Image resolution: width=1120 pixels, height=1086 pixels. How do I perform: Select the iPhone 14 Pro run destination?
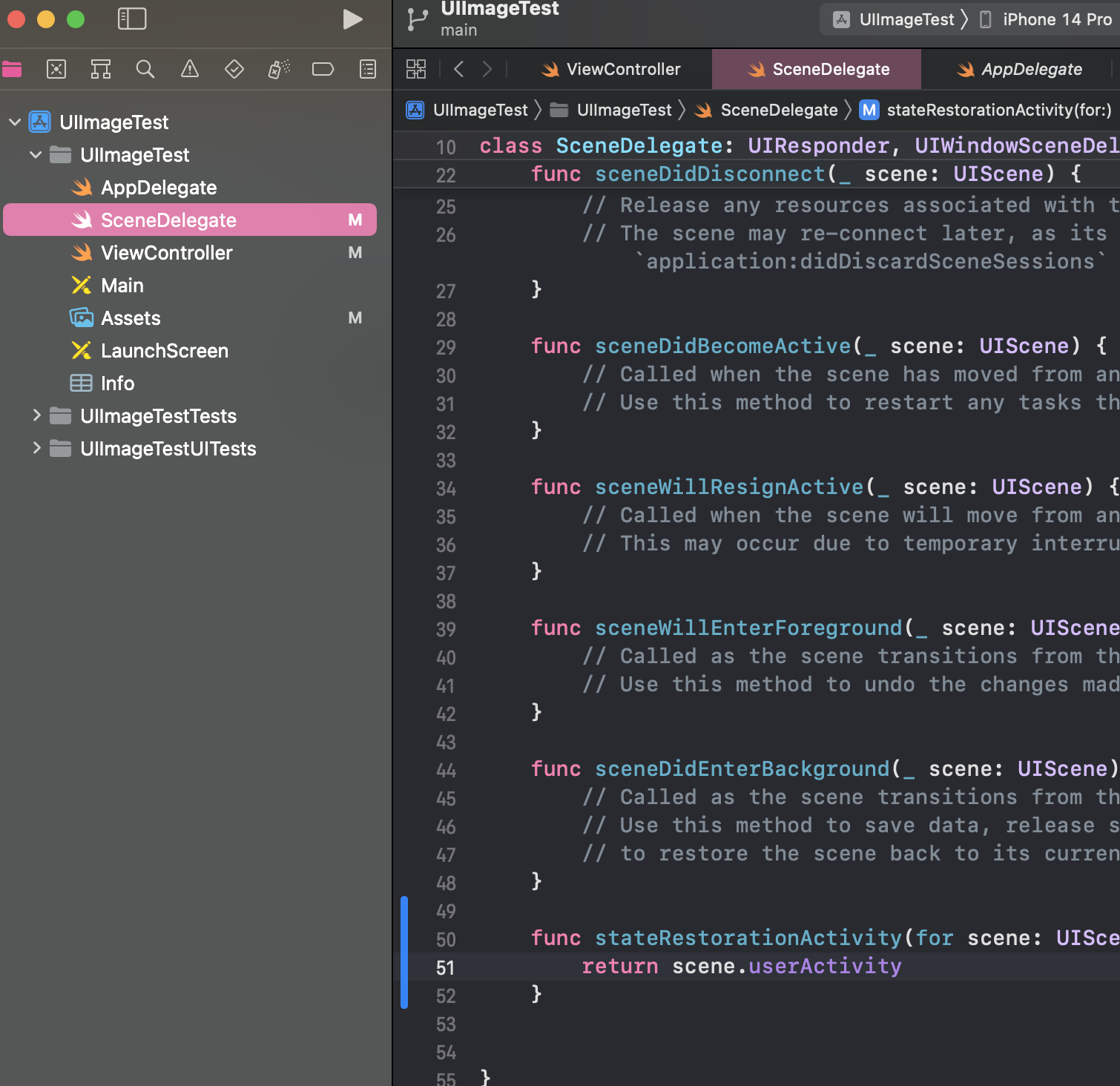(x=1046, y=19)
